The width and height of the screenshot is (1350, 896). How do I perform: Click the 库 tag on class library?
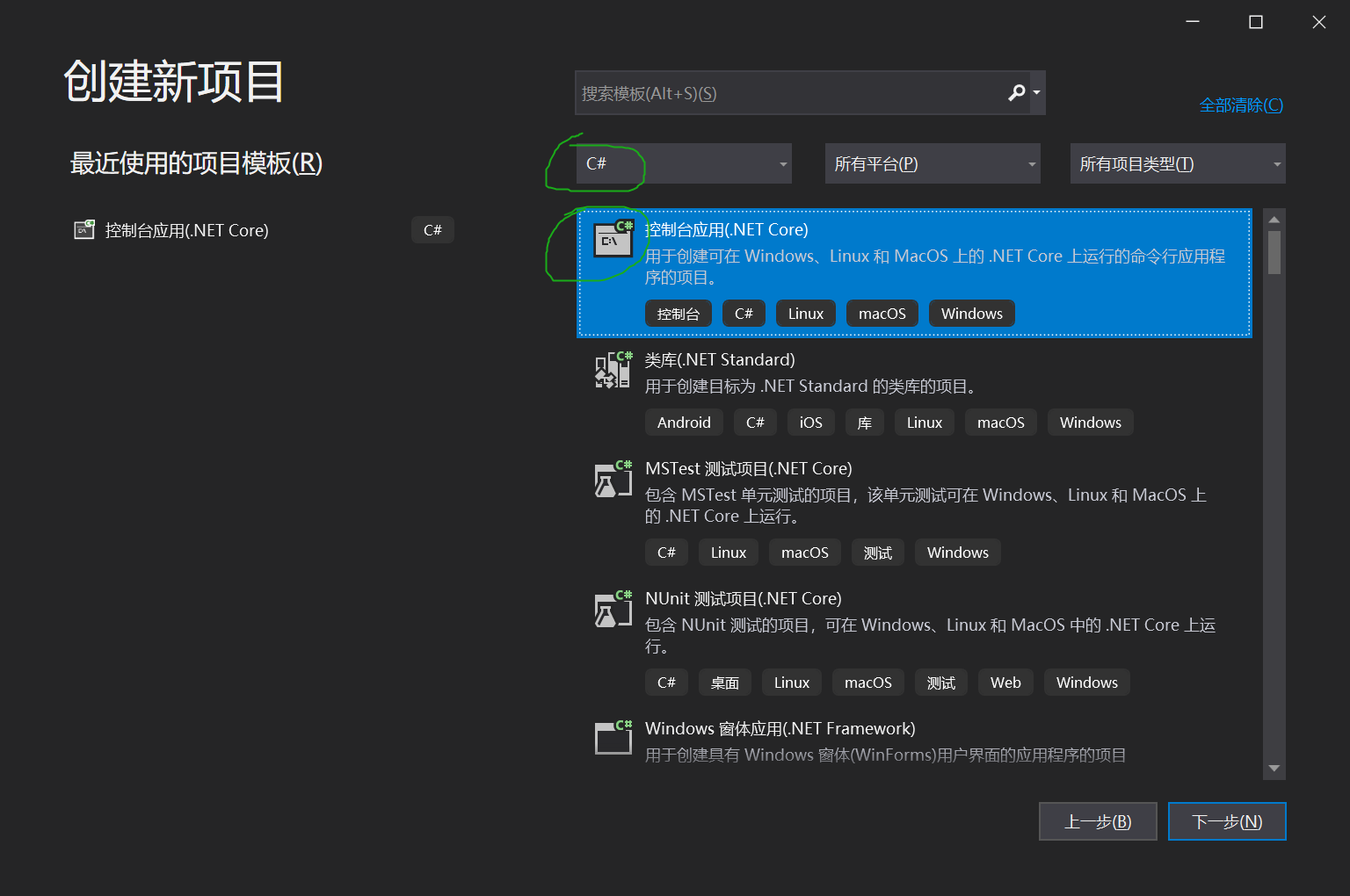[x=865, y=423]
